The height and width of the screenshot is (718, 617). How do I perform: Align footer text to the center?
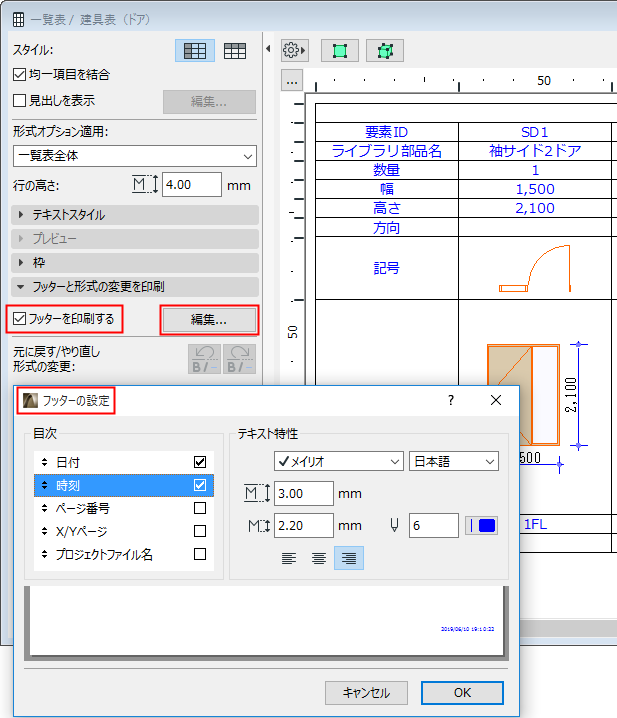click(x=319, y=558)
